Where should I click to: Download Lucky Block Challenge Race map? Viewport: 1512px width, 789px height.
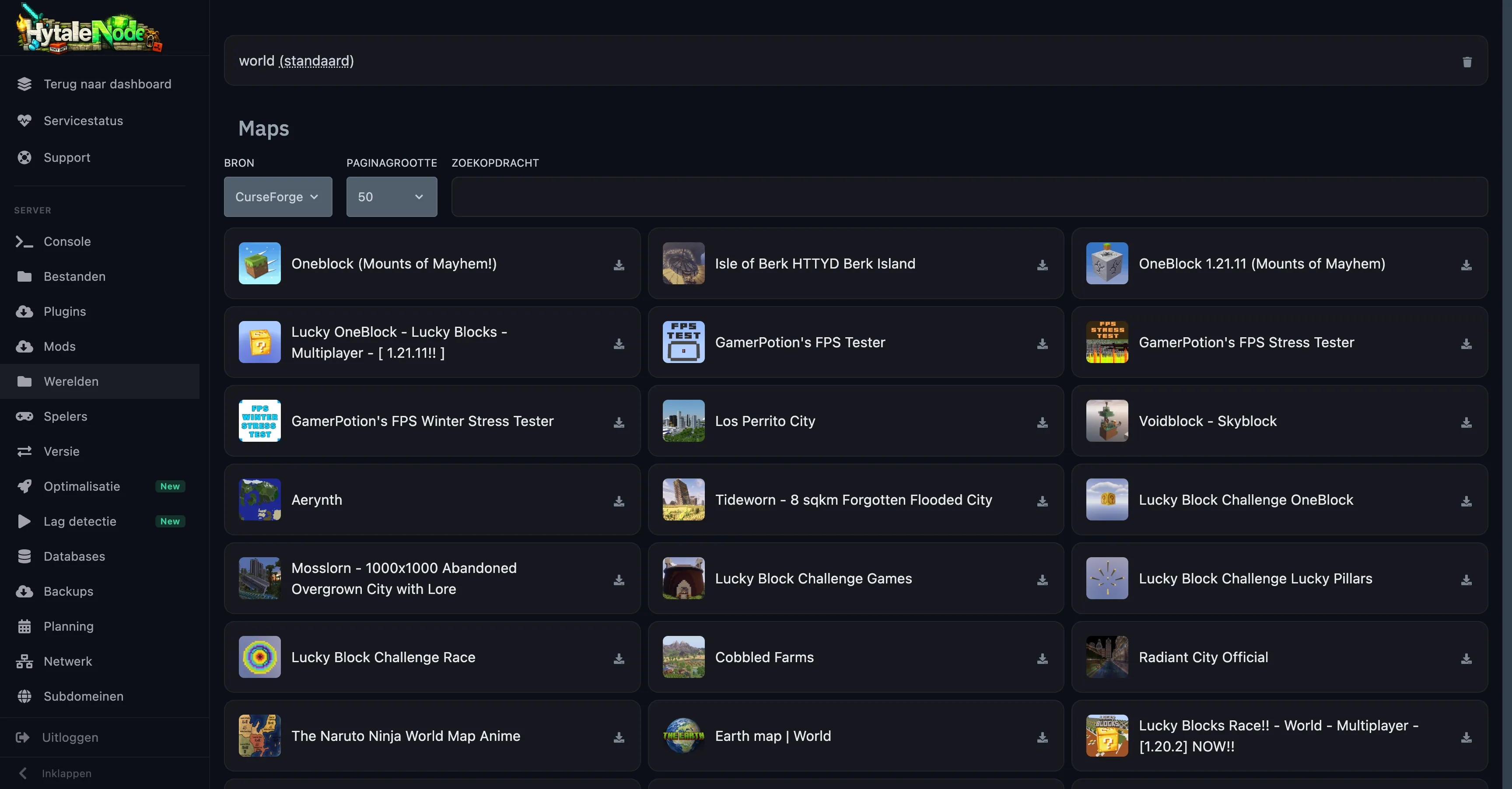619,659
